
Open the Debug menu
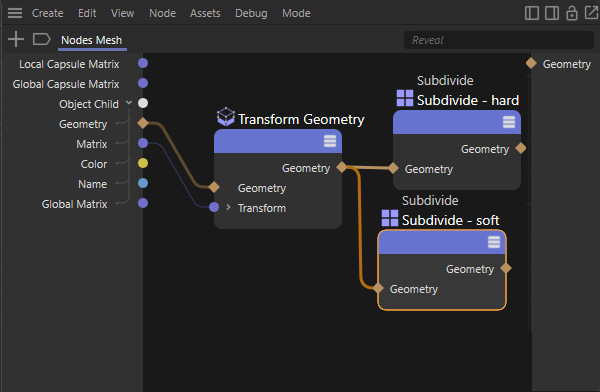pyautogui.click(x=251, y=13)
